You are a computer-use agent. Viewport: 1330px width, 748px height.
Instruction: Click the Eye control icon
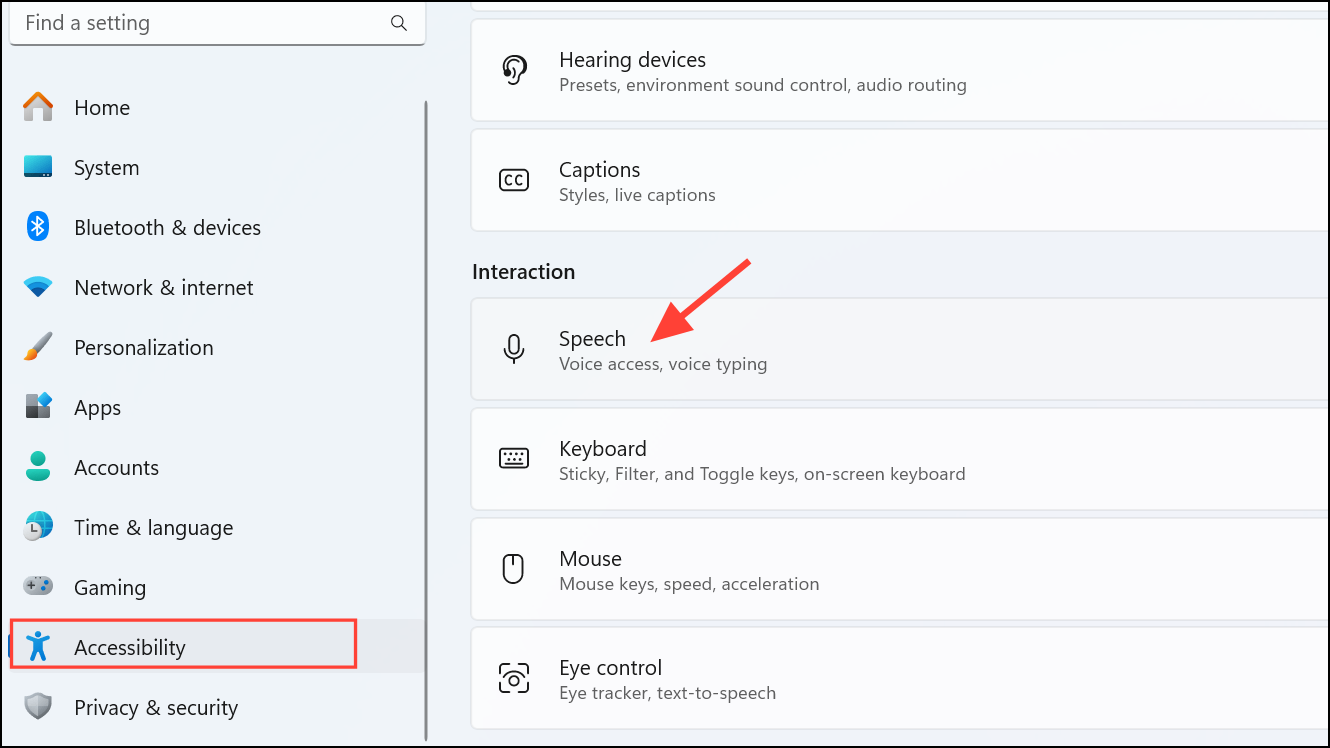(x=514, y=679)
